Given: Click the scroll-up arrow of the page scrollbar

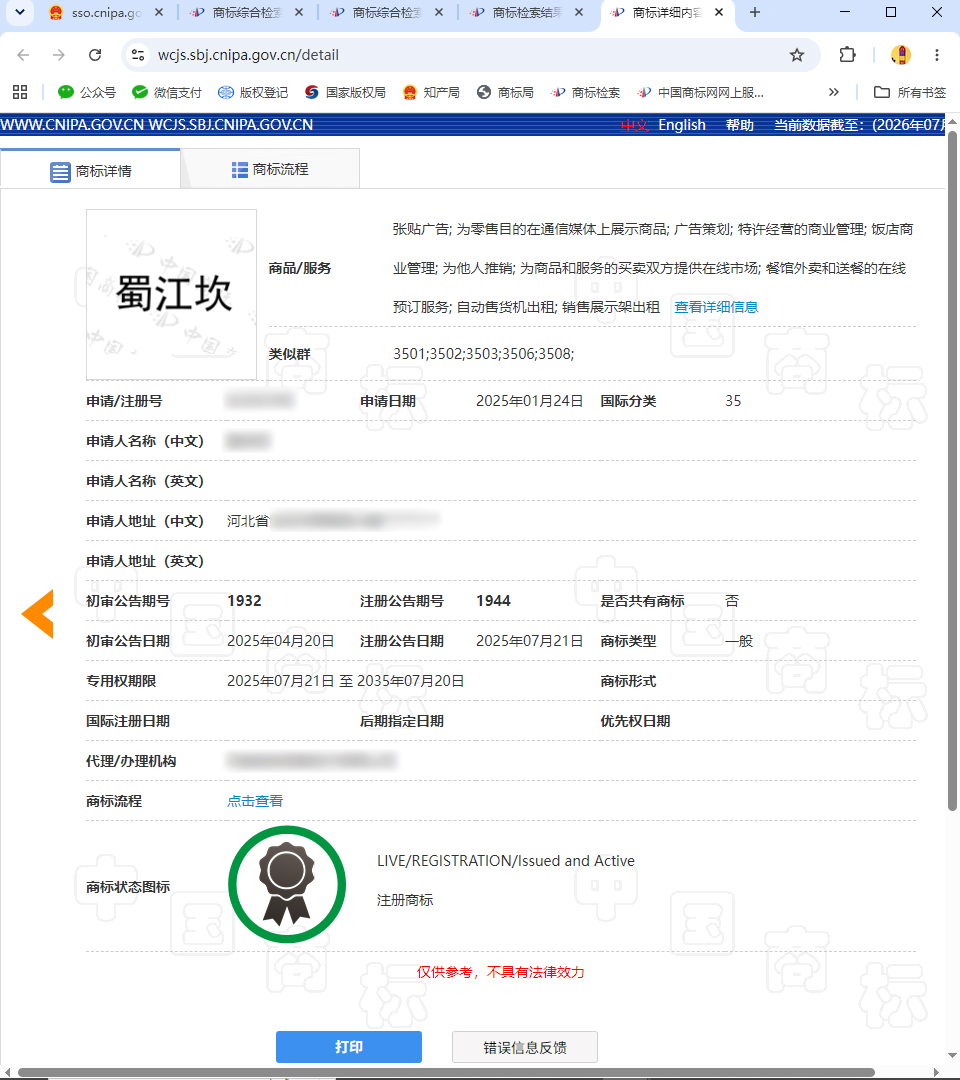Looking at the screenshot, I should (x=952, y=120).
